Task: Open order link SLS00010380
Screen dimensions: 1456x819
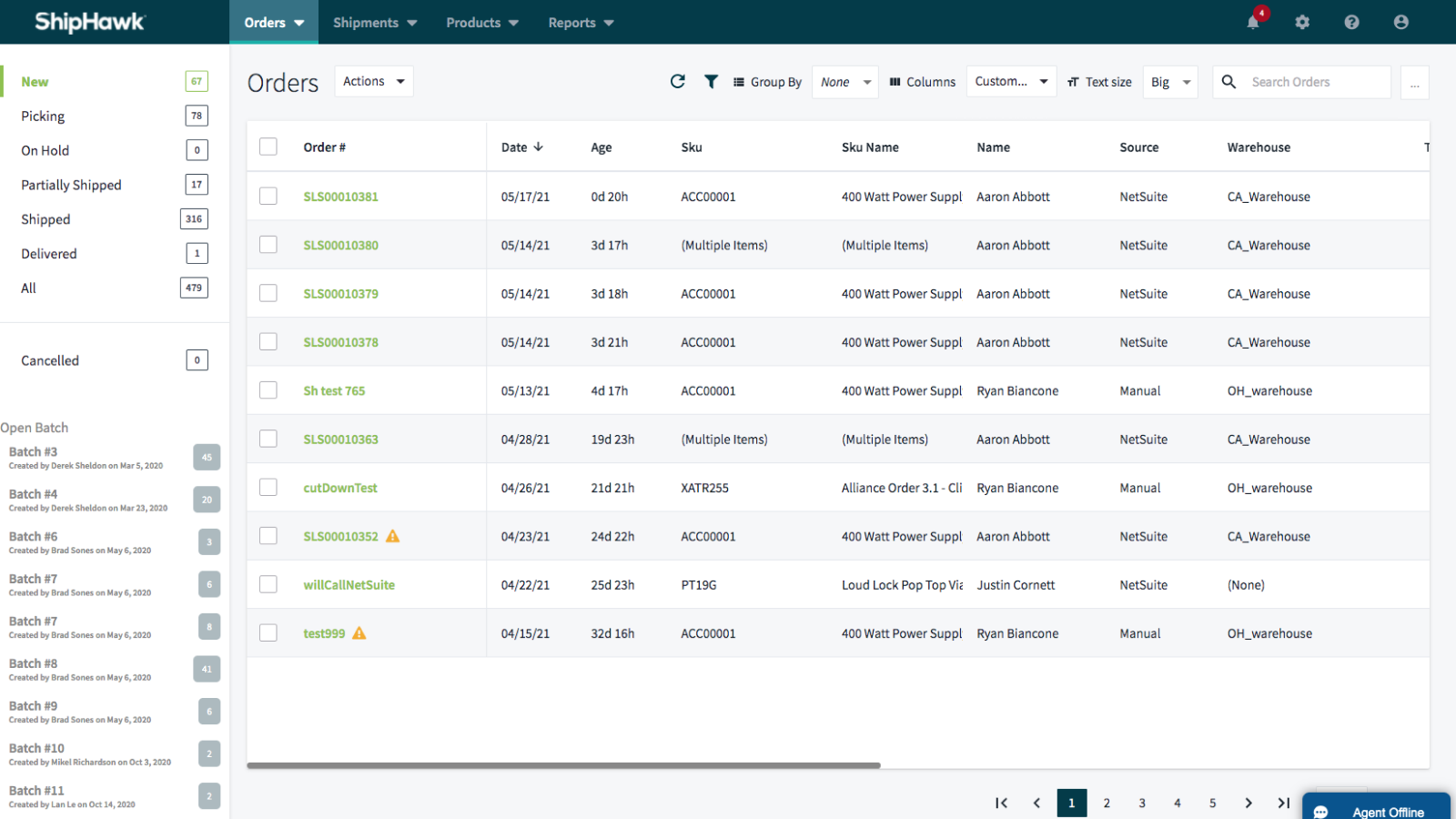Action: tap(341, 246)
